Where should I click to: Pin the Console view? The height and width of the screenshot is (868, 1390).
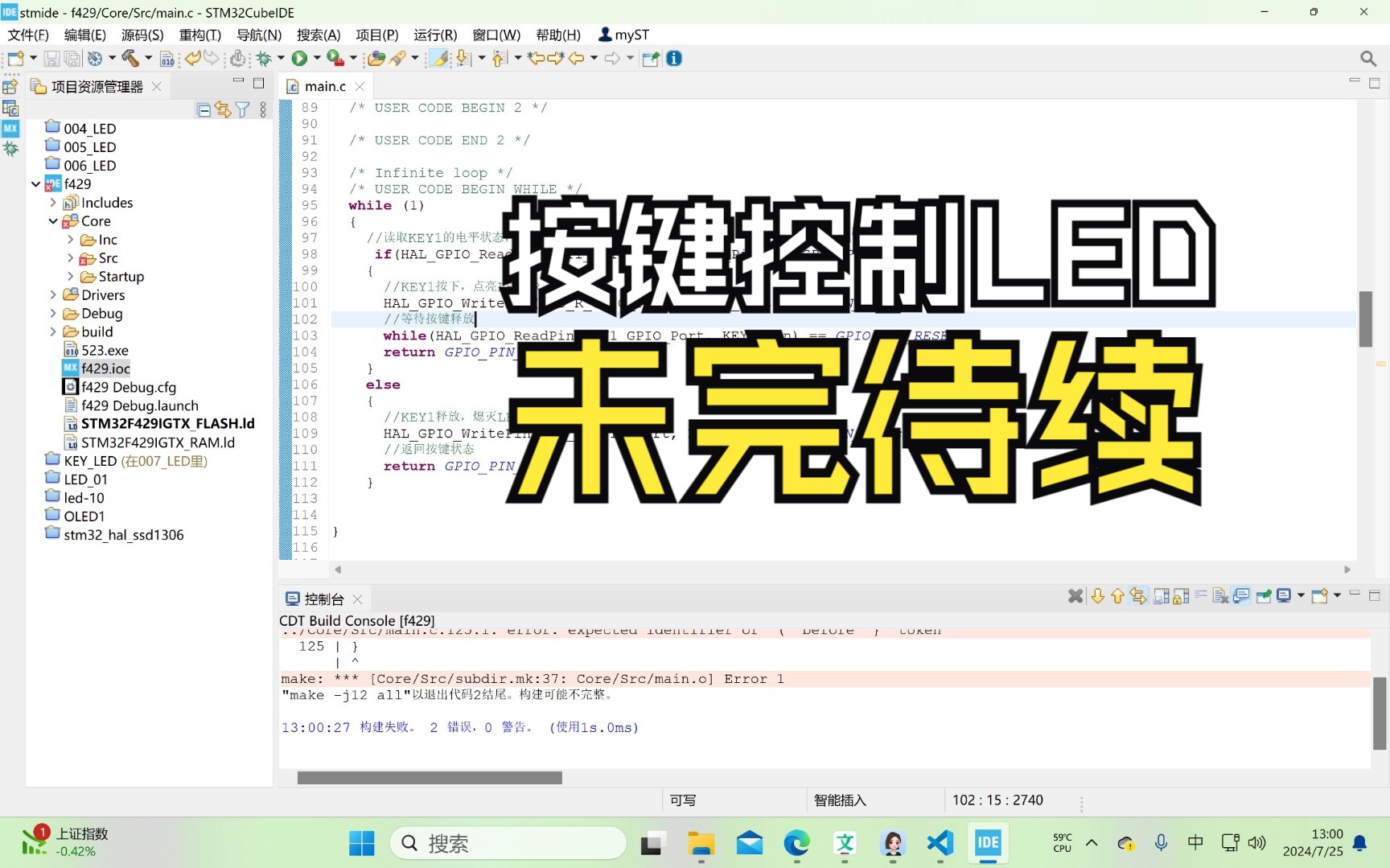1265,596
